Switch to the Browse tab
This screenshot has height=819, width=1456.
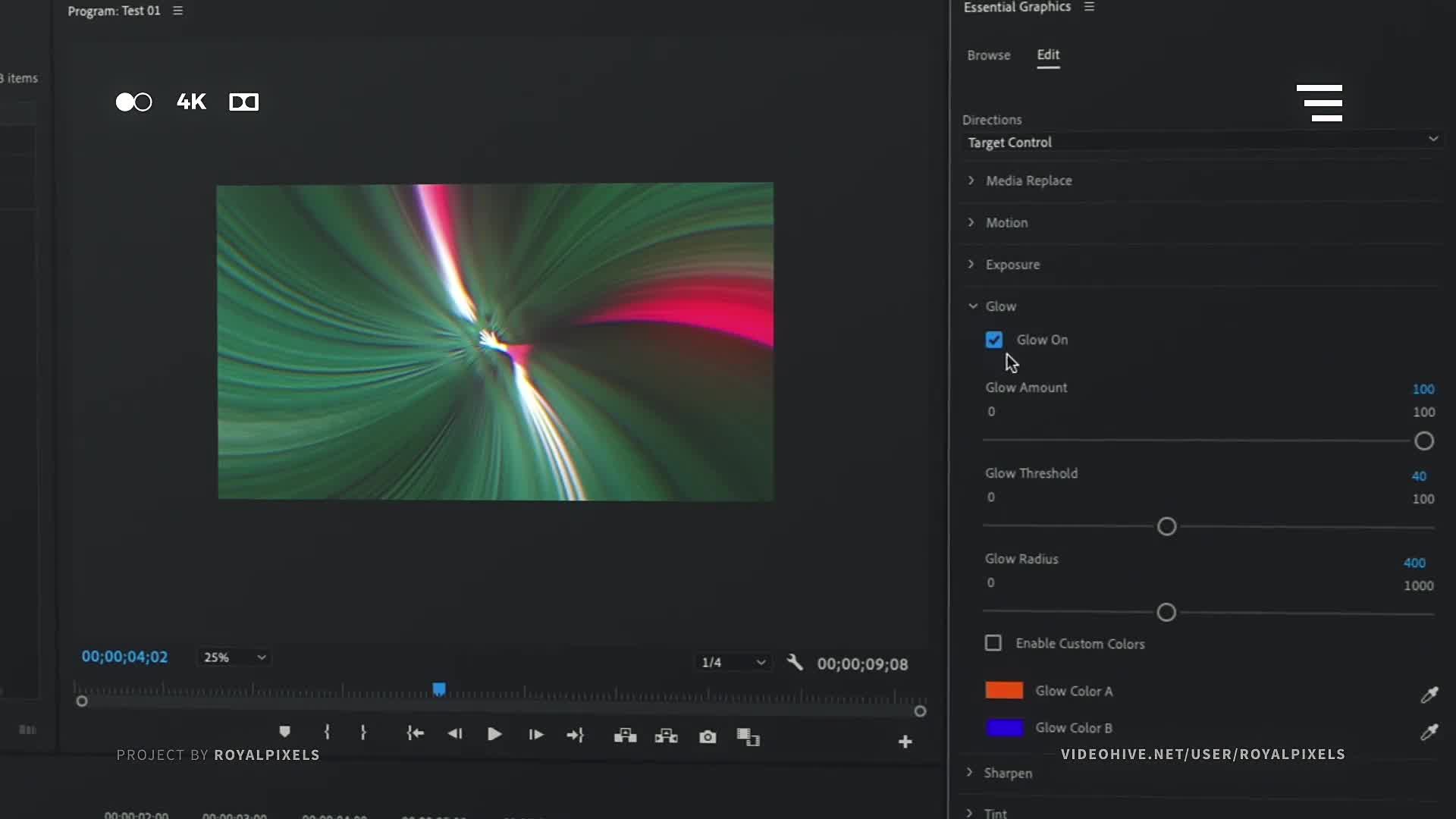(x=988, y=55)
